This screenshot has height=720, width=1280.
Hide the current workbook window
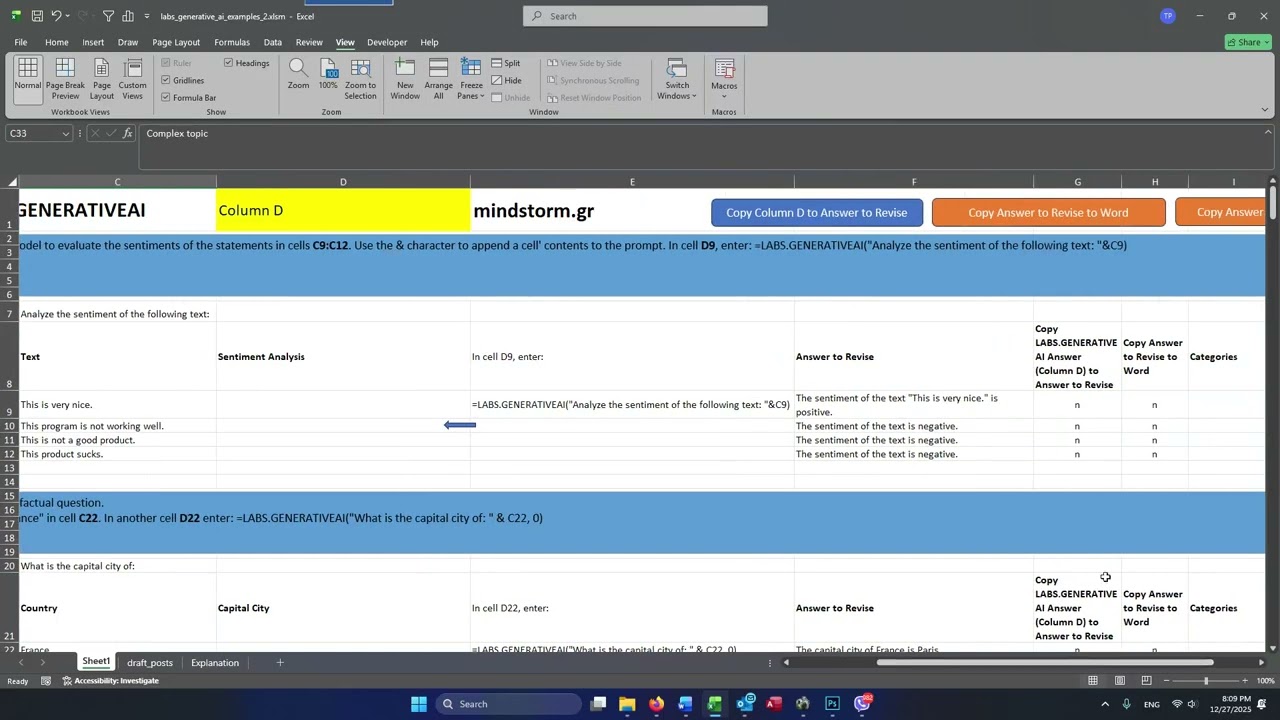pyautogui.click(x=506, y=80)
